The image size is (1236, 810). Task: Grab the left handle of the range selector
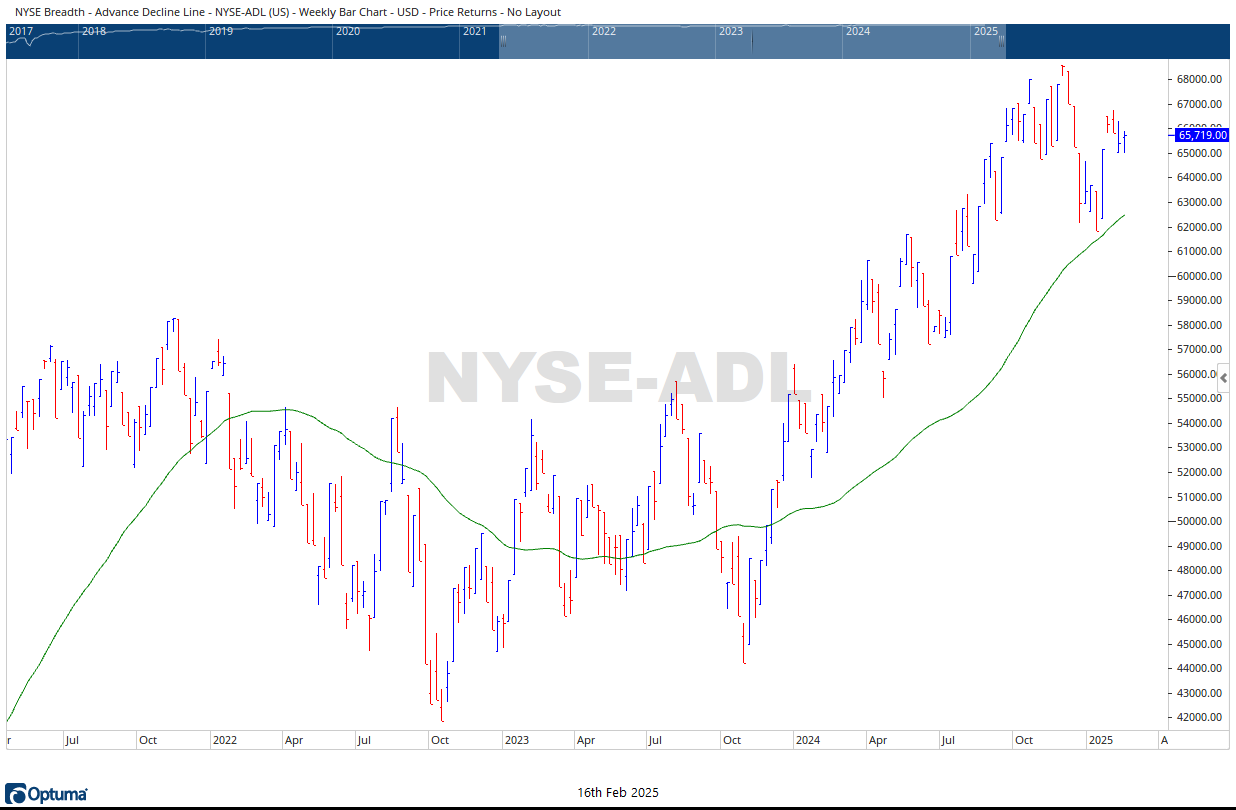[x=502, y=41]
